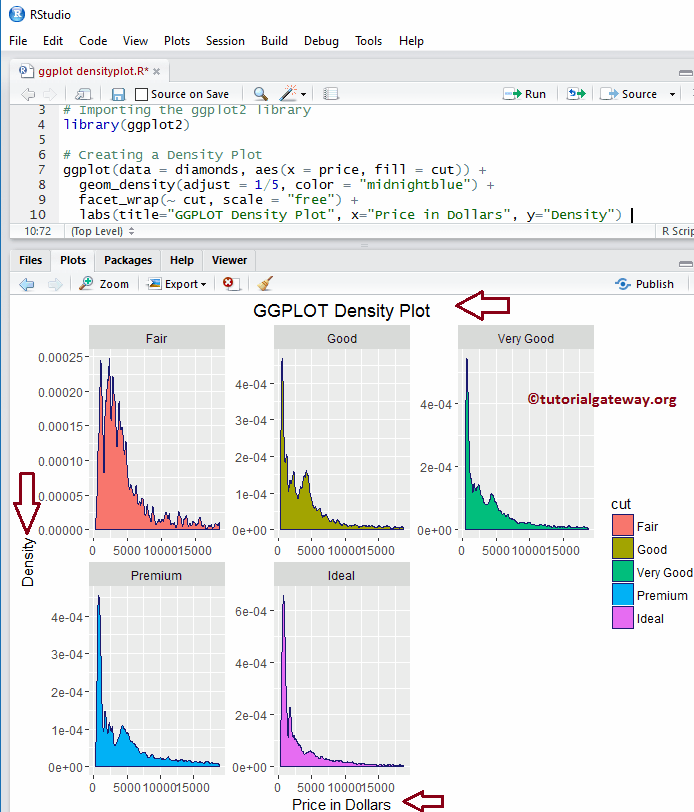The width and height of the screenshot is (694, 812).
Task: Click the Premium facet panel header
Action: (x=157, y=574)
